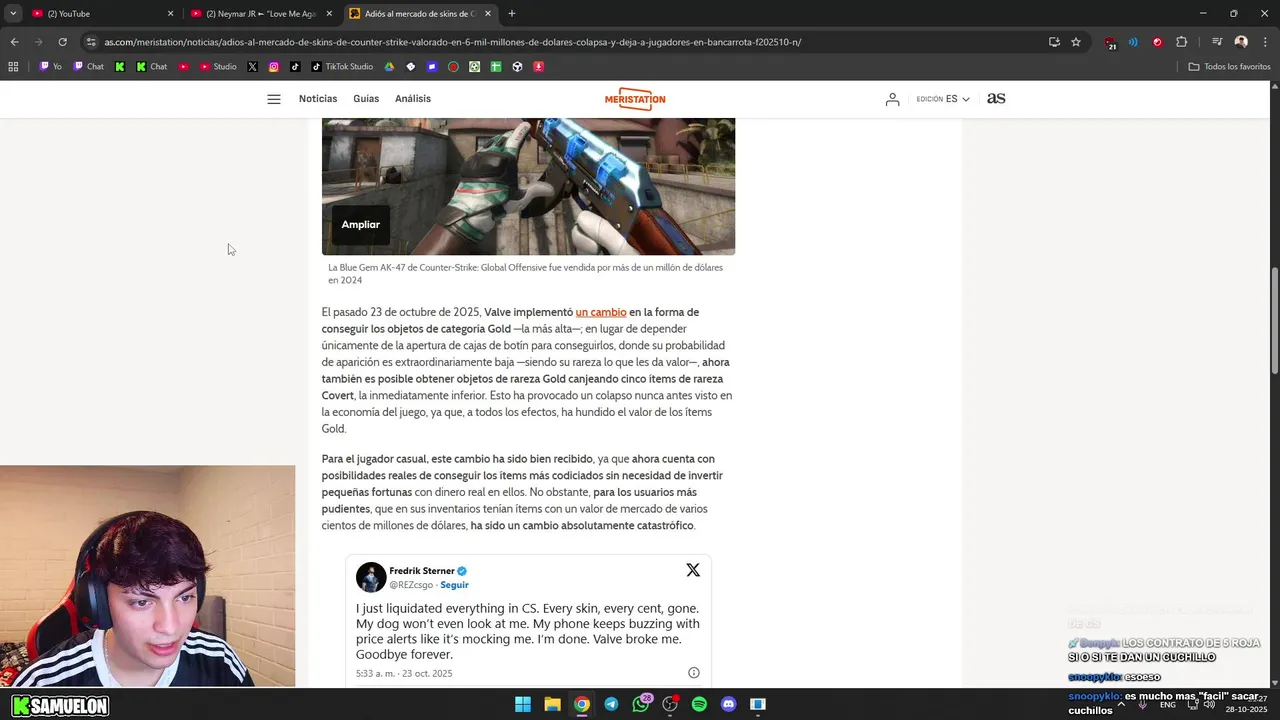Image resolution: width=1280 pixels, height=720 pixels.
Task: Open Spotify from the taskbar
Action: 699,704
